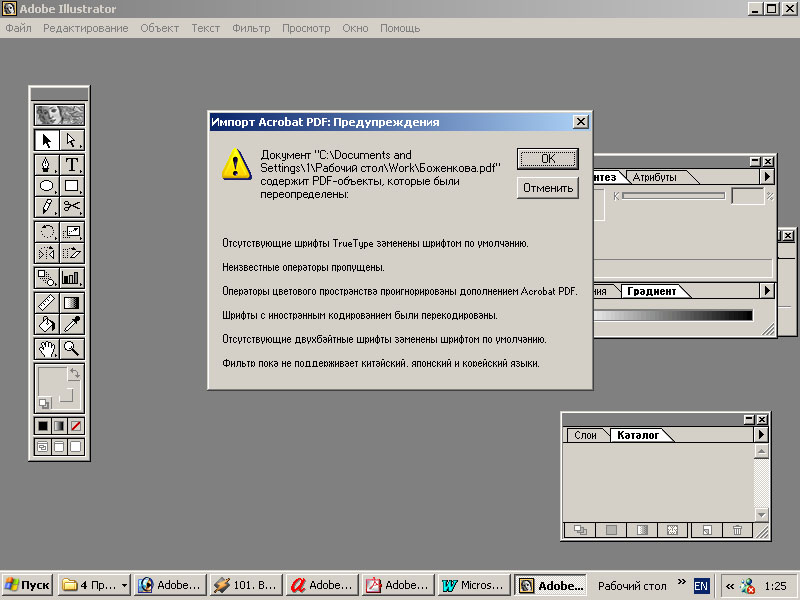Switch to the Каталог tab

click(x=638, y=435)
